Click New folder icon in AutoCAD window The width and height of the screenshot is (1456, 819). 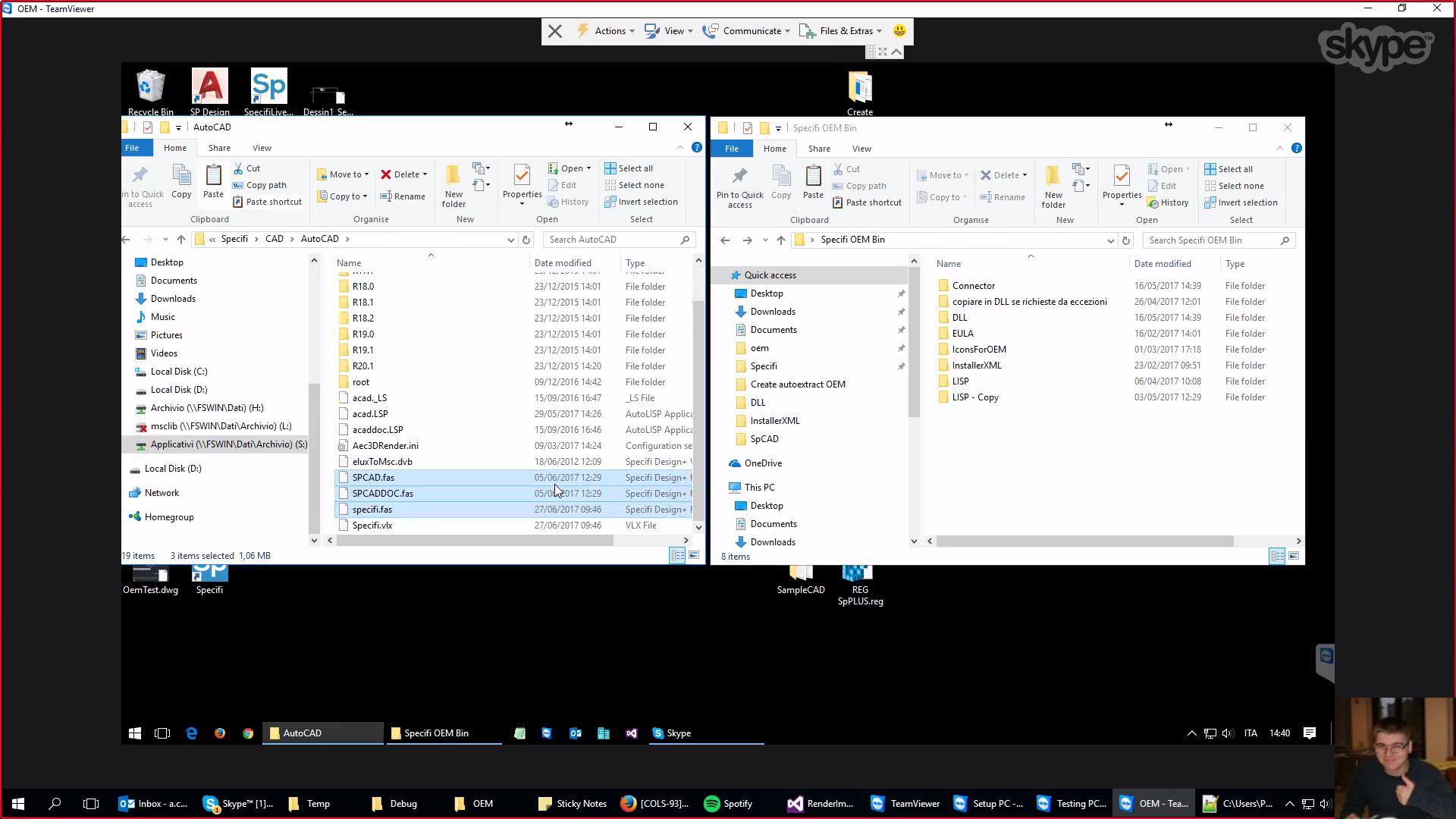pyautogui.click(x=453, y=185)
